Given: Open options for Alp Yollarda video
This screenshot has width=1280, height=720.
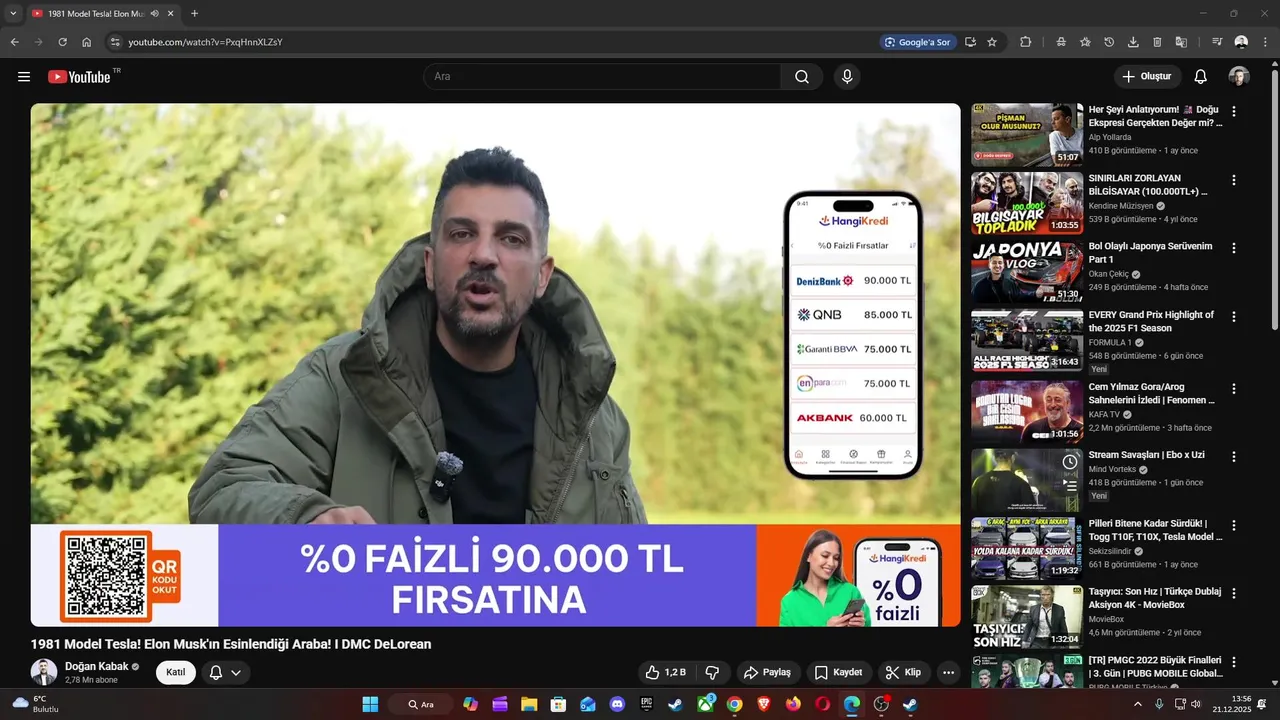Looking at the screenshot, I should tap(1234, 112).
